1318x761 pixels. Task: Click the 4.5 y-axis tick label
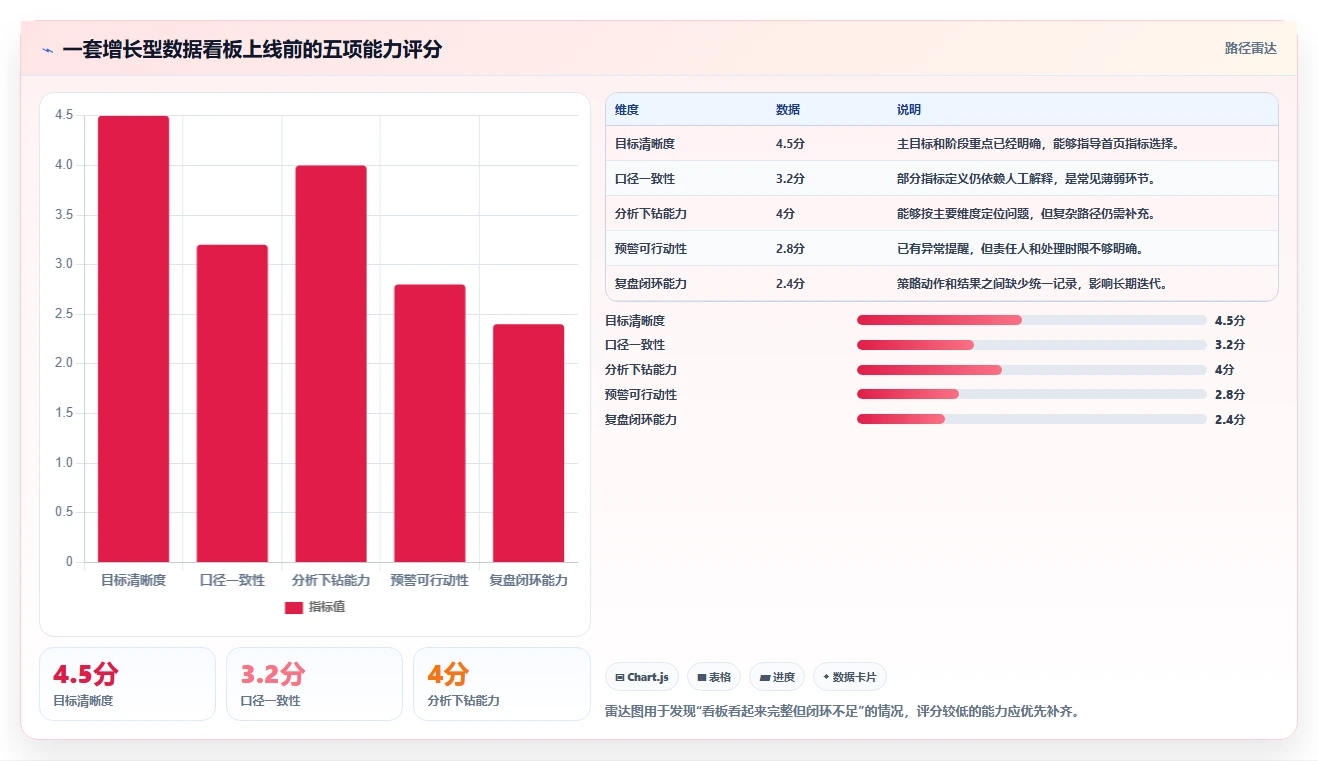coord(64,115)
